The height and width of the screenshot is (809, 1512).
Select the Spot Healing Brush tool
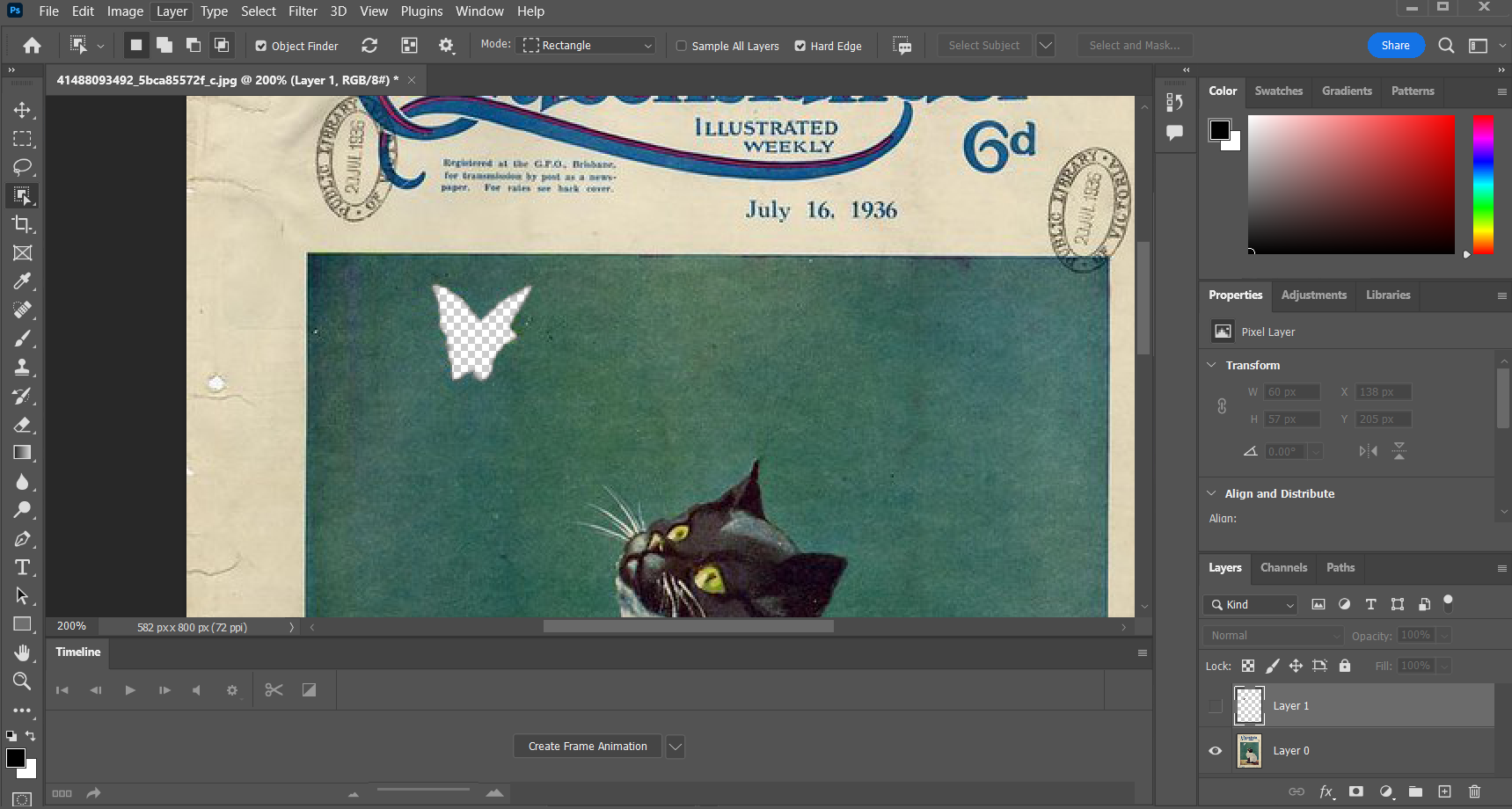point(22,310)
